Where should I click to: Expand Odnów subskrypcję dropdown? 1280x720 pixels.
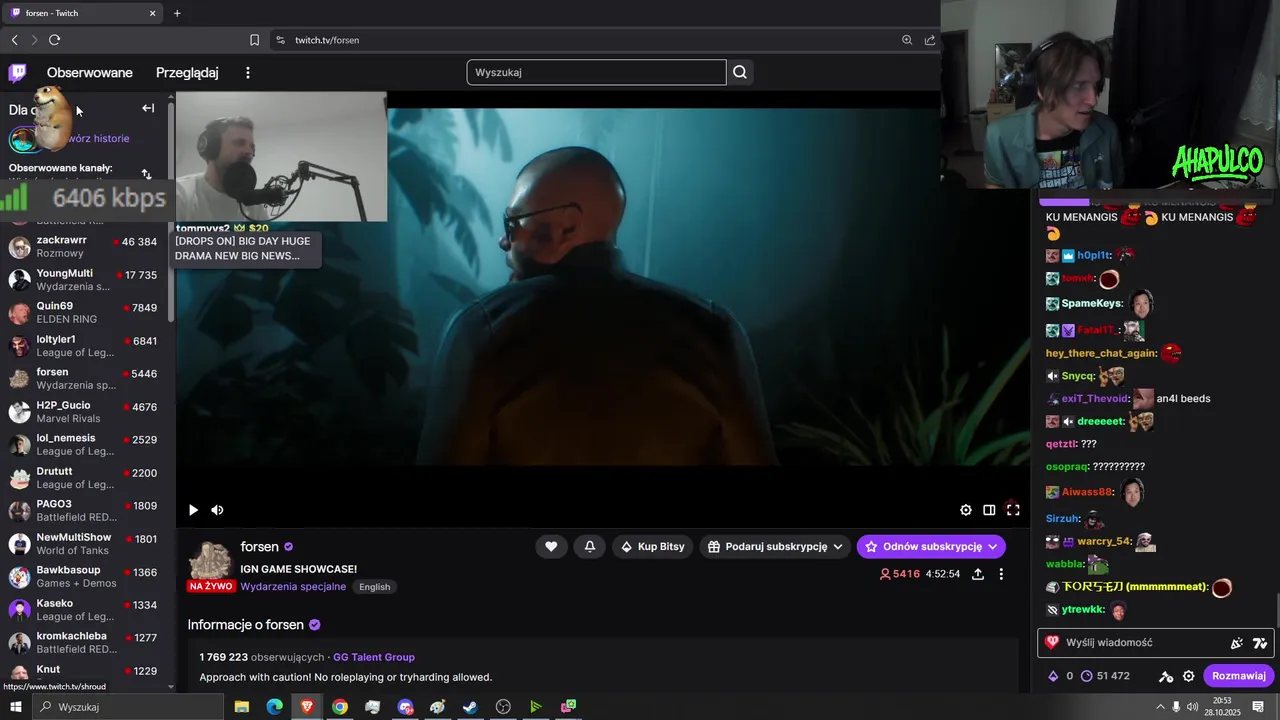click(x=931, y=546)
